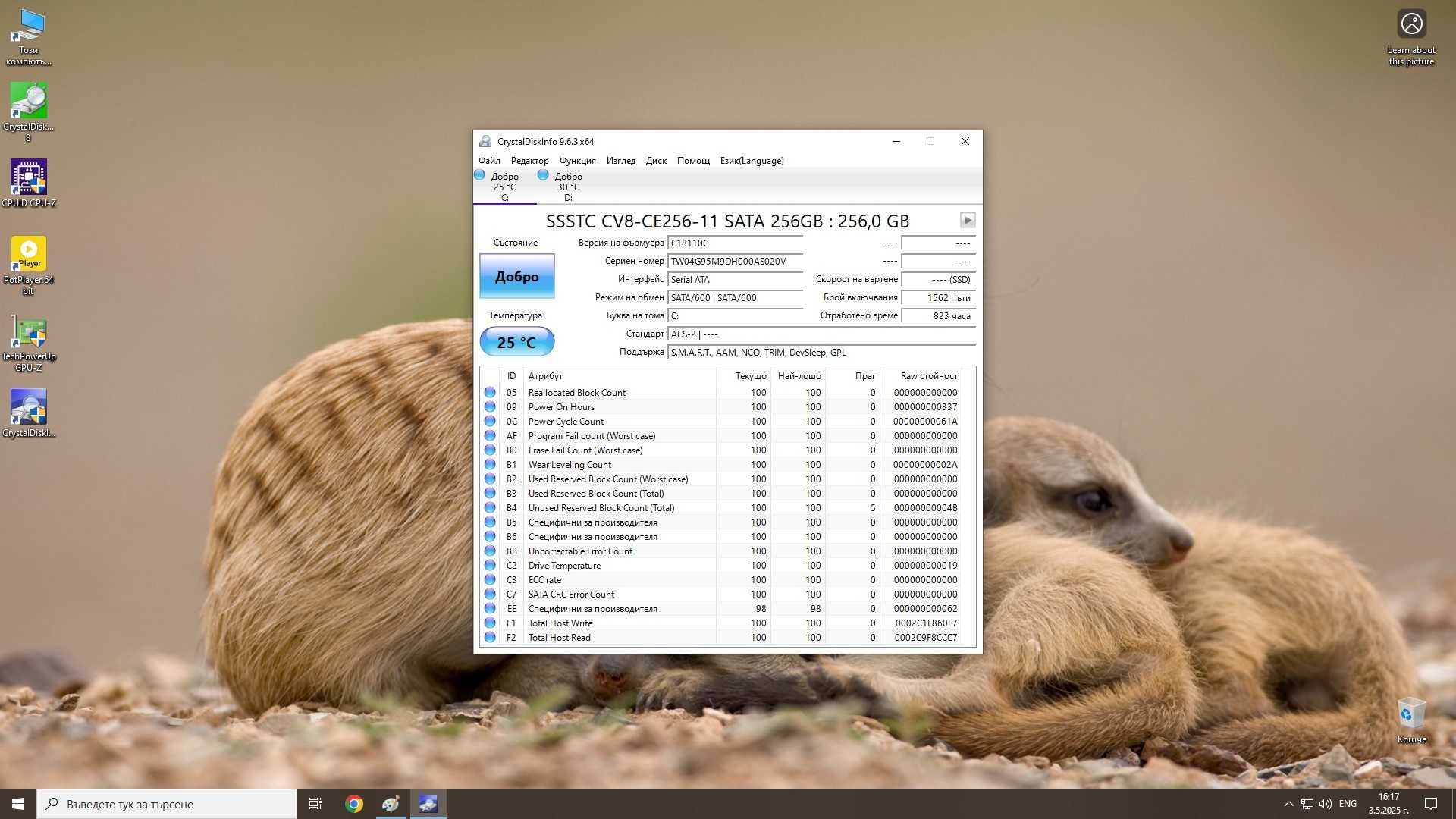1456x819 pixels.
Task: Open the Редактор menu
Action: (x=529, y=161)
